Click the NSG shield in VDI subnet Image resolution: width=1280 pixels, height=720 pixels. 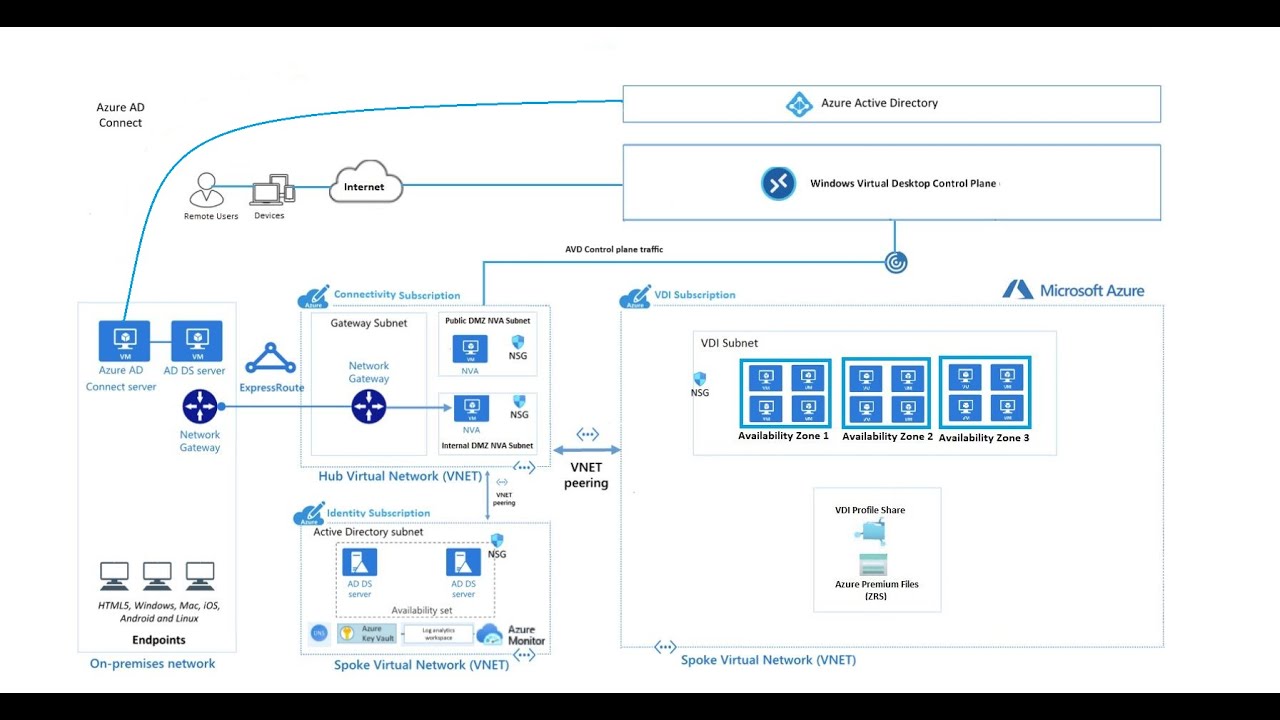point(700,379)
